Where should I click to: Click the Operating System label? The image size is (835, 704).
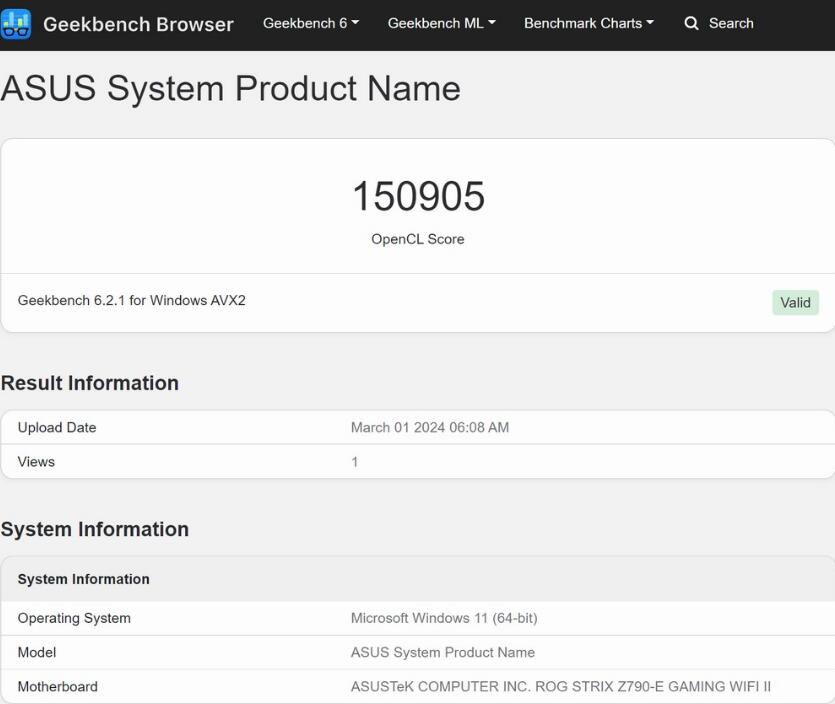click(x=74, y=618)
